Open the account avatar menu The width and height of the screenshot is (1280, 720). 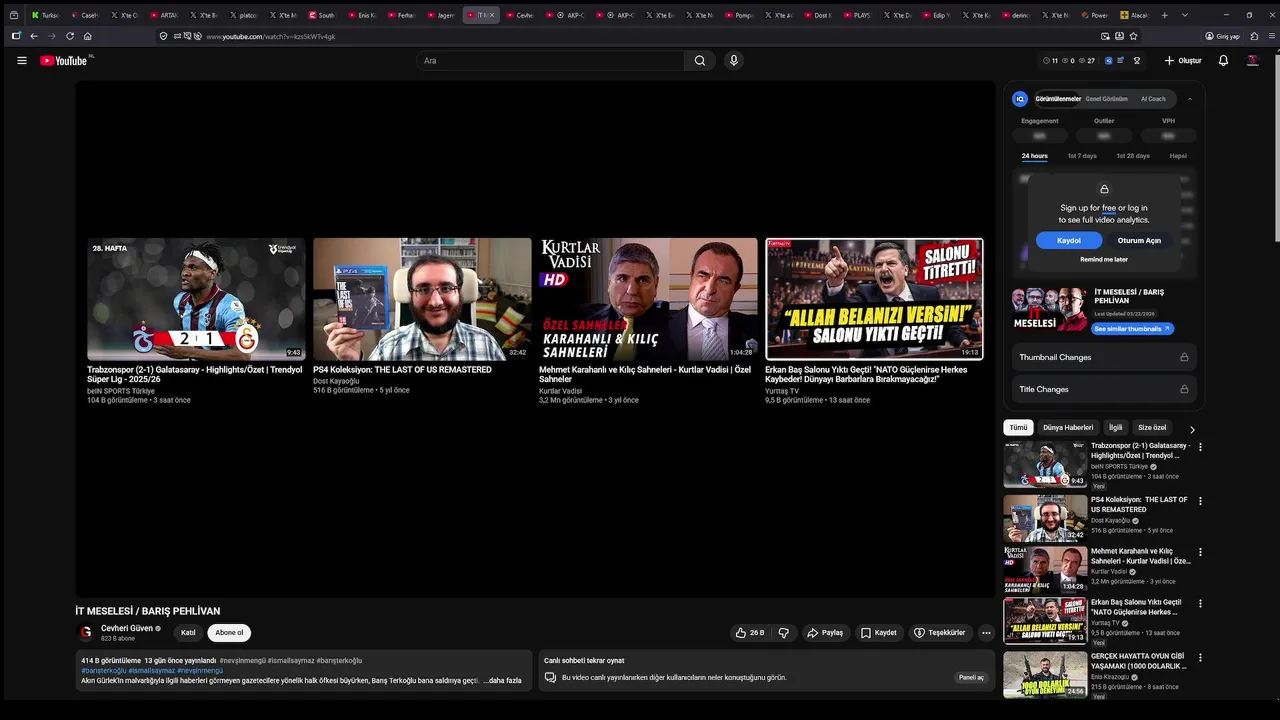1252,61
